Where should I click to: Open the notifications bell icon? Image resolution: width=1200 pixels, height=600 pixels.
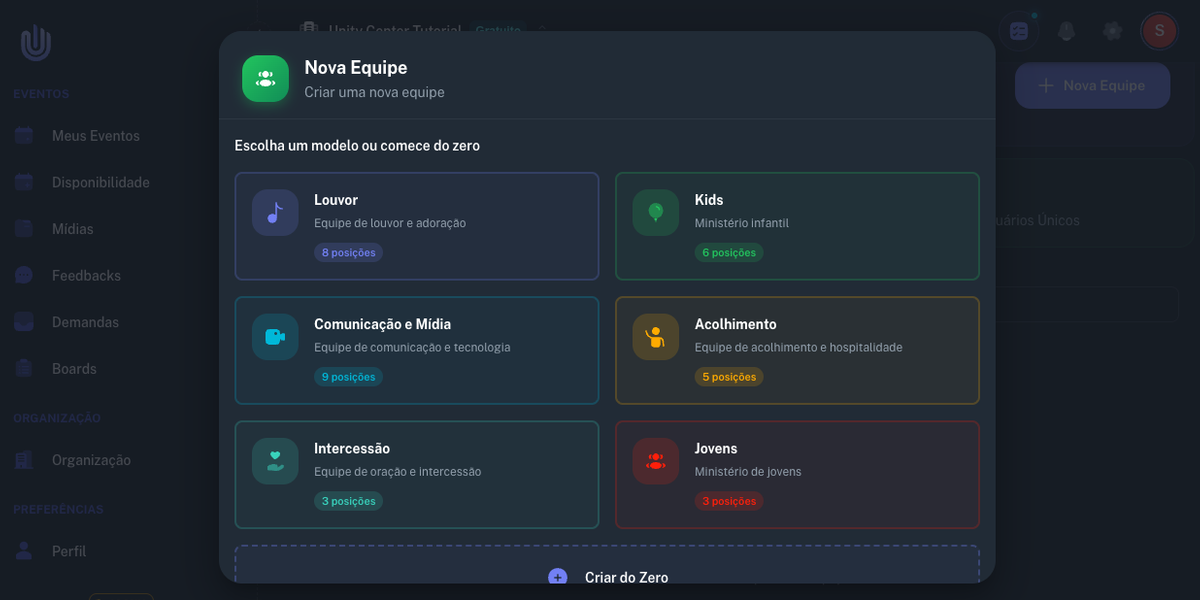(x=1066, y=30)
